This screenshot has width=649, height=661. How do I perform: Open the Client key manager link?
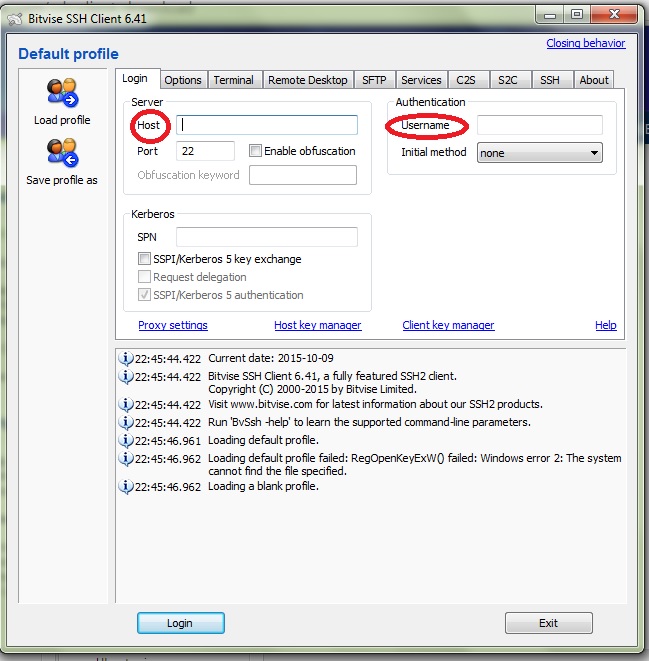coord(448,325)
